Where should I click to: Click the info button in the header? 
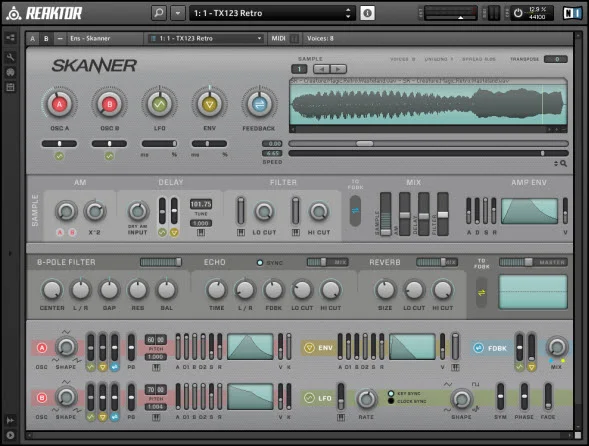pos(367,13)
